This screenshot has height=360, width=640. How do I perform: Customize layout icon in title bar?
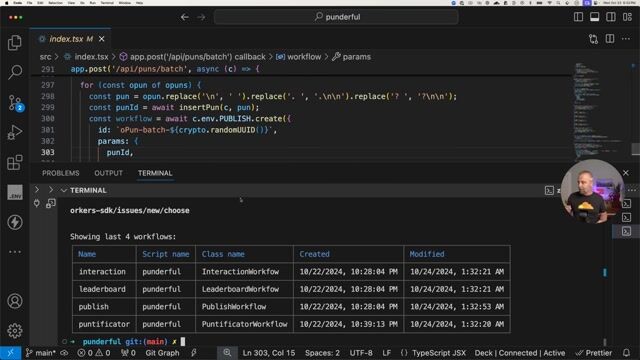[x=627, y=17]
